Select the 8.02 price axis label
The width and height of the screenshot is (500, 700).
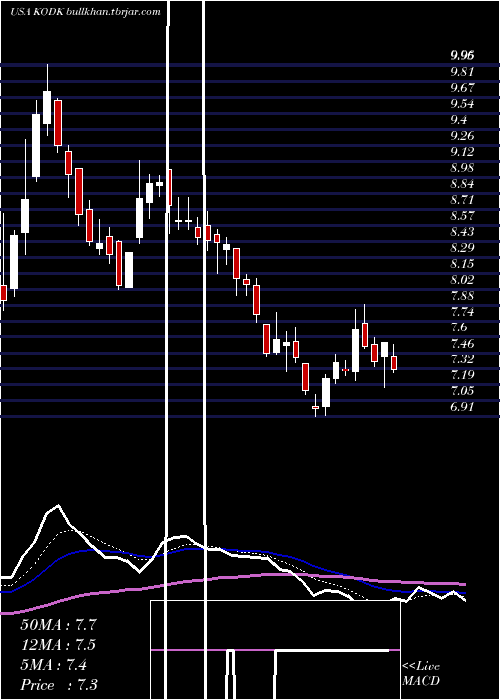point(462,279)
